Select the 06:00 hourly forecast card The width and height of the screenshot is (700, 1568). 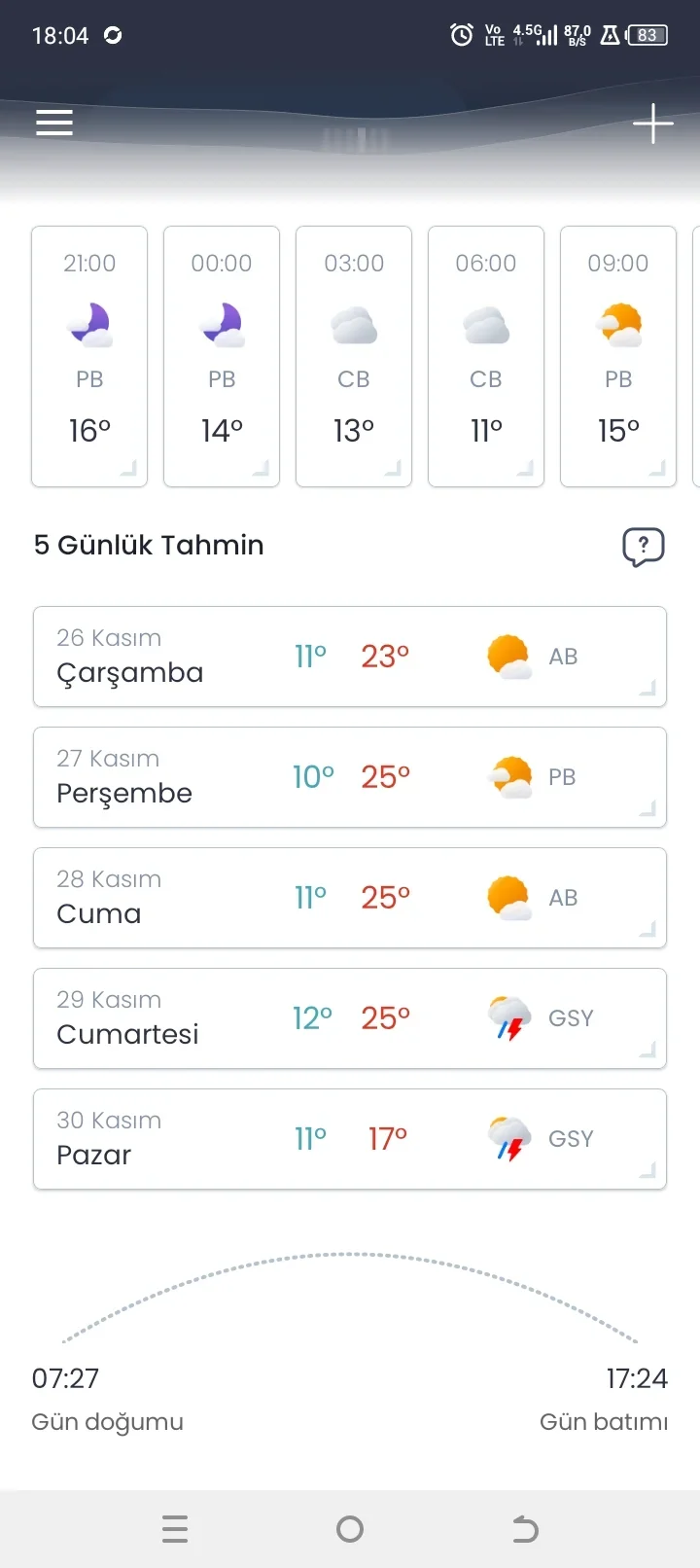[x=486, y=356]
